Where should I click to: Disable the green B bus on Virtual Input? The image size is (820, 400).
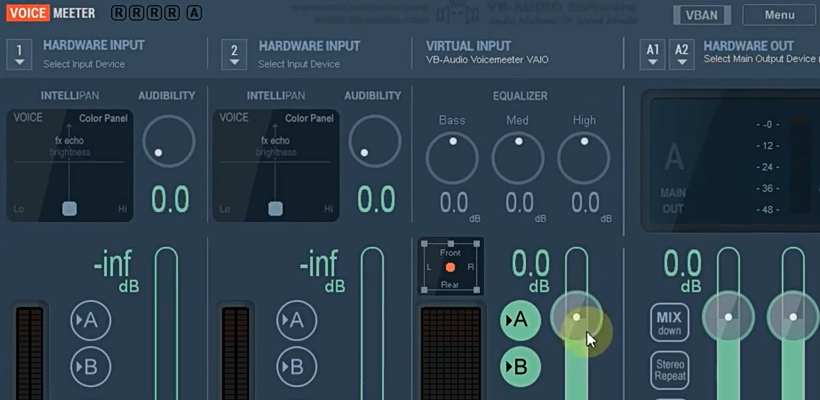[520, 366]
